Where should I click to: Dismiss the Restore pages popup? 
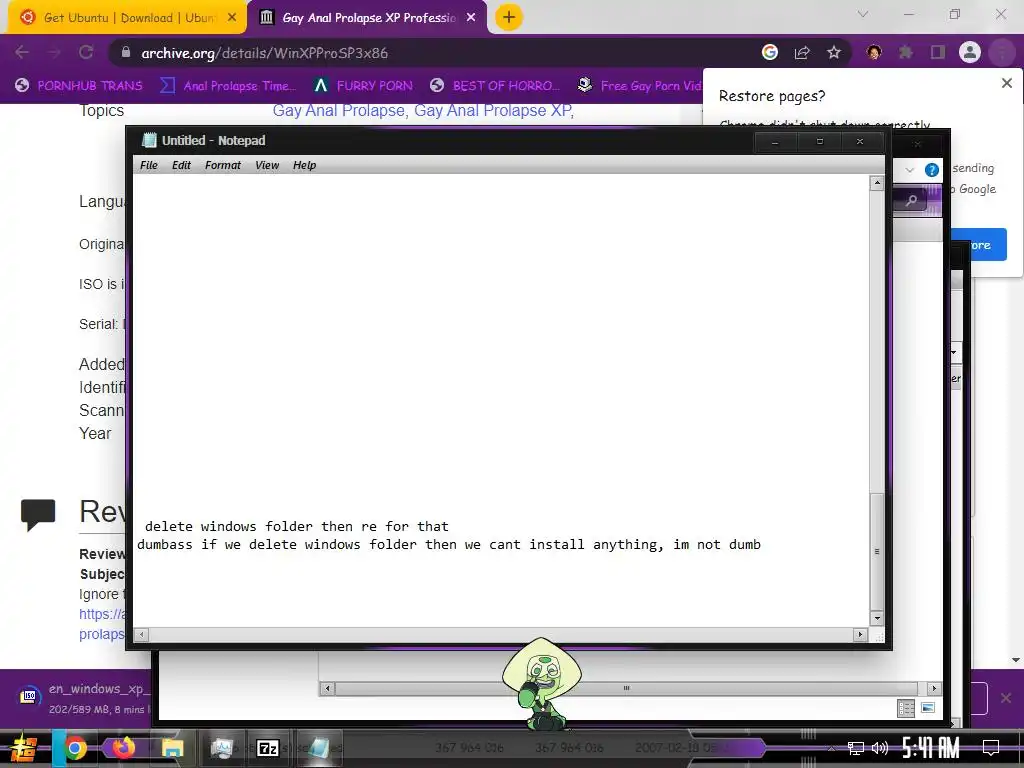tap(1006, 83)
